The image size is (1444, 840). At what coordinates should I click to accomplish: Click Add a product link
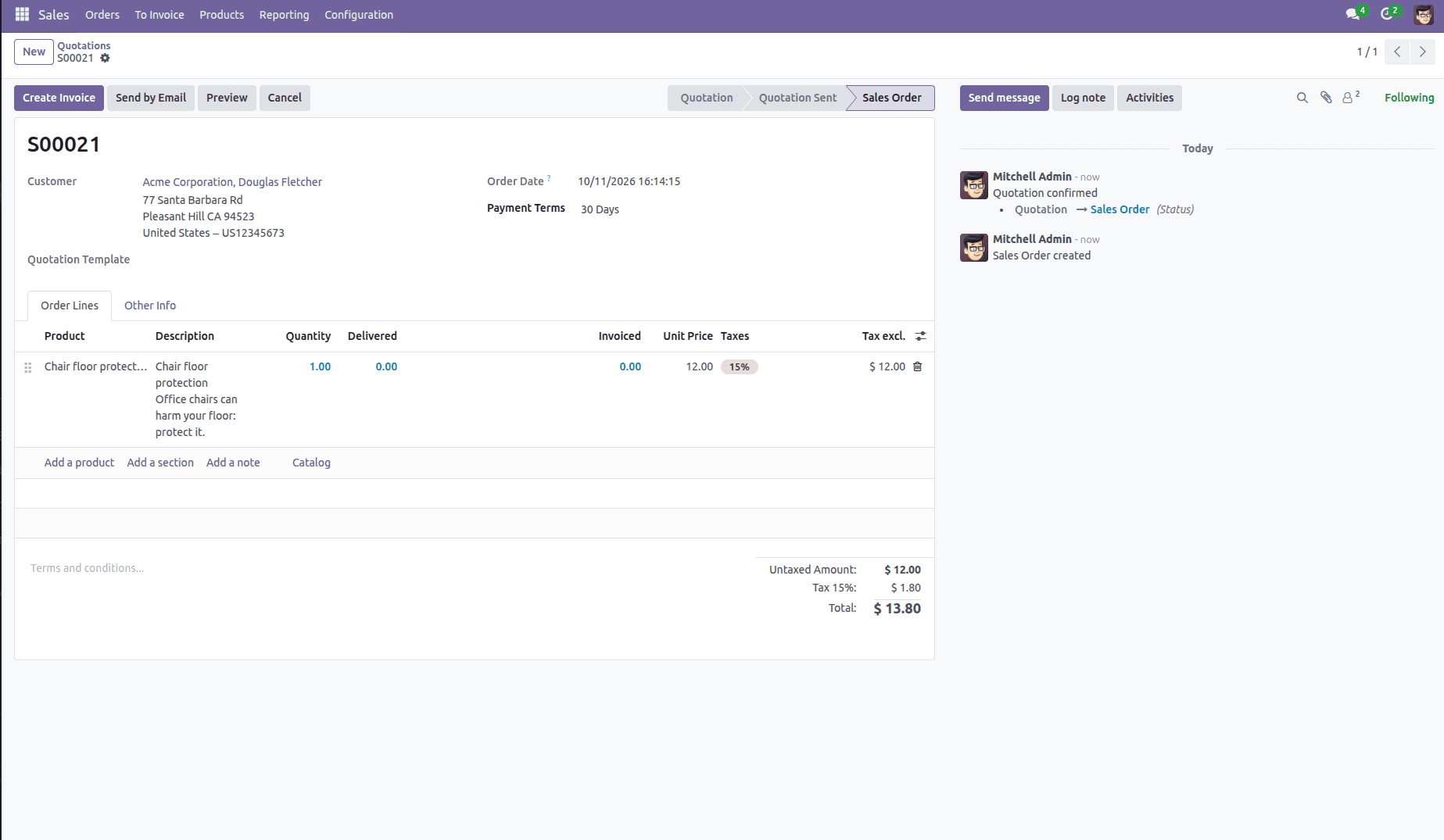tap(79, 463)
